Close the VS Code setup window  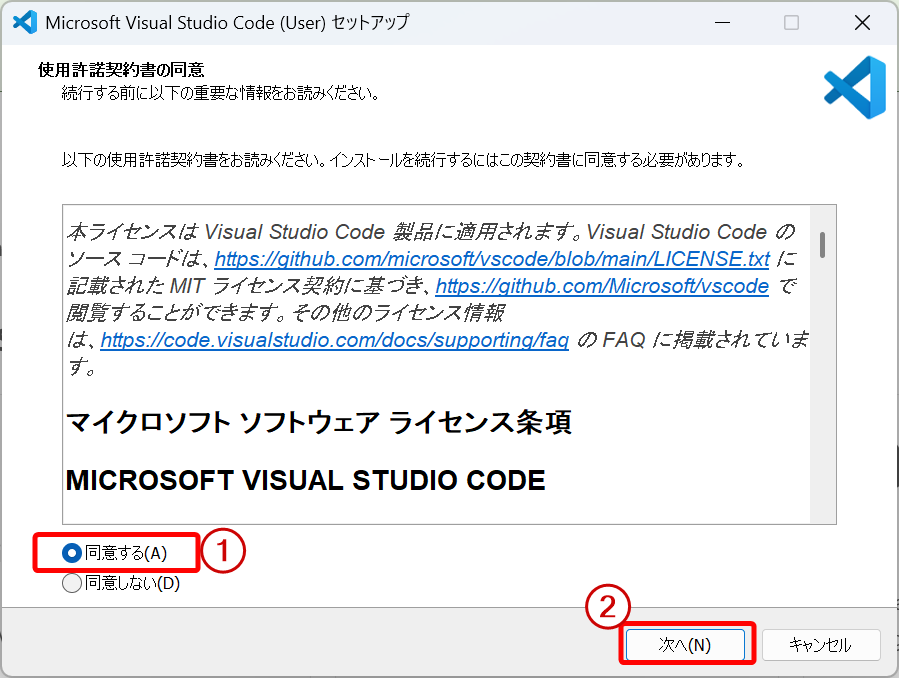click(860, 22)
